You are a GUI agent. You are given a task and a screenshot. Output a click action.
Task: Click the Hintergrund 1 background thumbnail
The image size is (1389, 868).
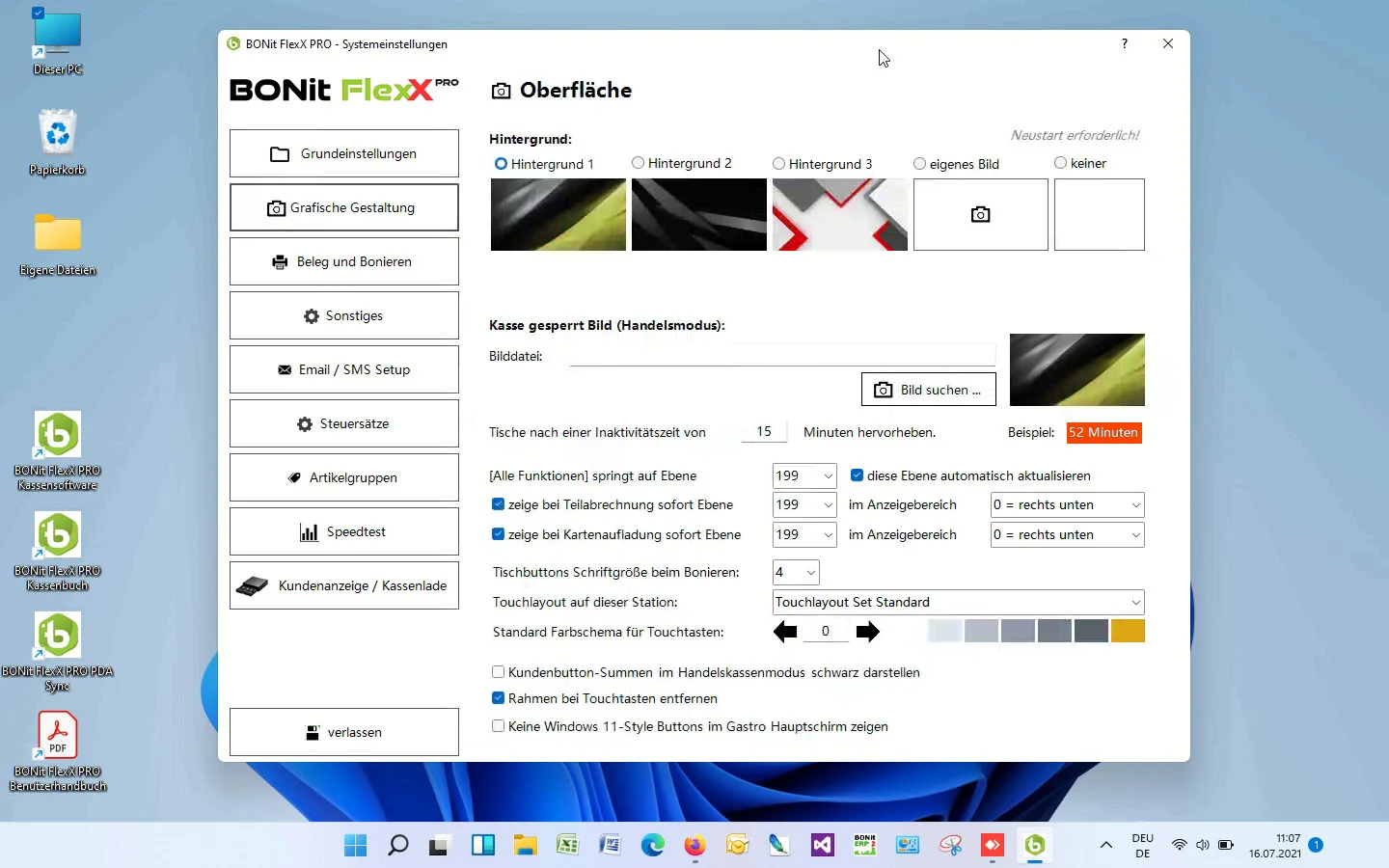[558, 214]
